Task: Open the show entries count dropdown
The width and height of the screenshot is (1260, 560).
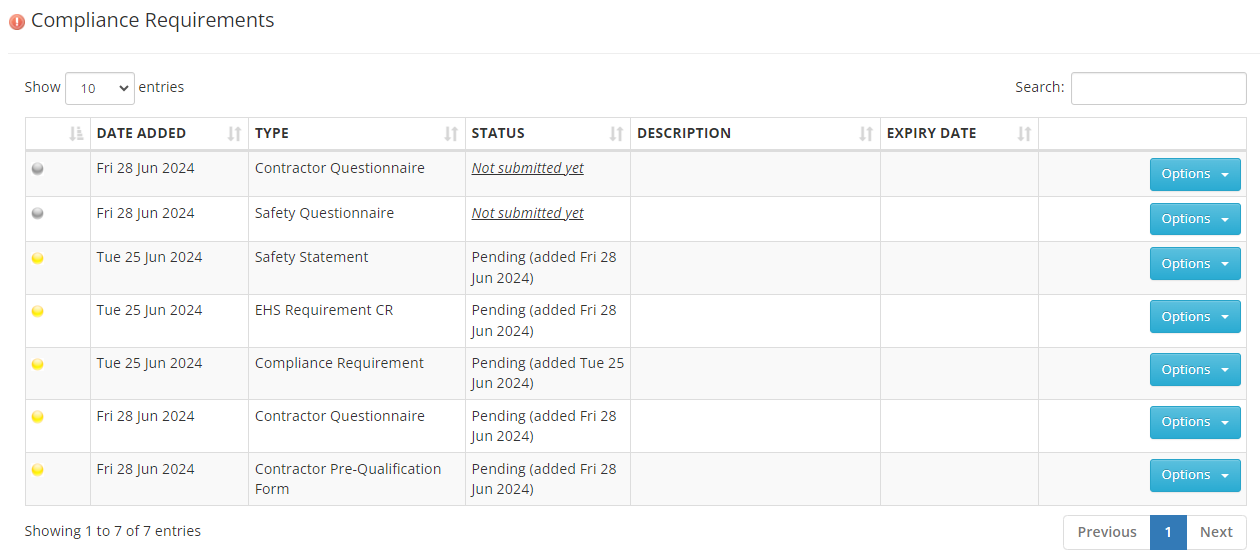Action: (100, 88)
